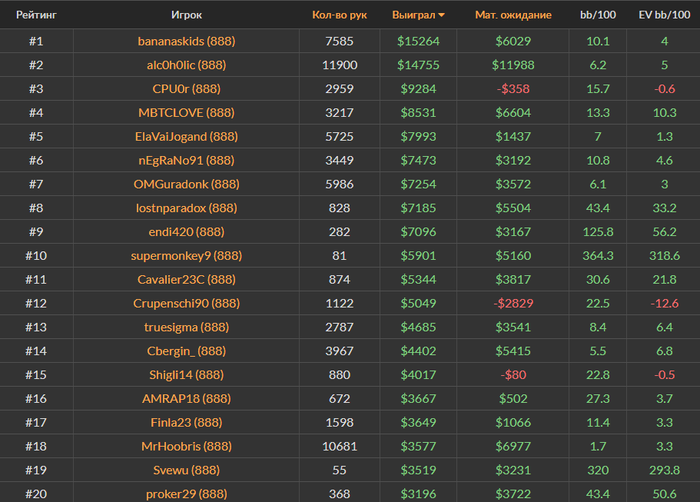Select the 7585 hands count cell
This screenshot has height=502, width=700.
tap(339, 41)
